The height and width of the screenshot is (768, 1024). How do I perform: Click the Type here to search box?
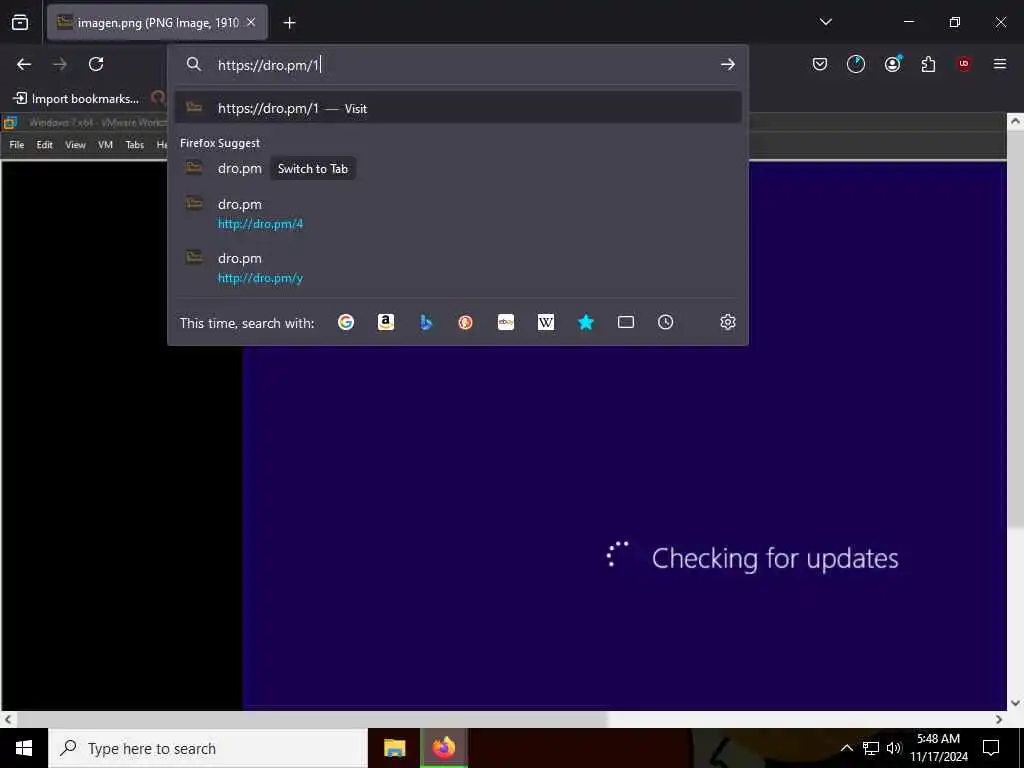coord(208,748)
